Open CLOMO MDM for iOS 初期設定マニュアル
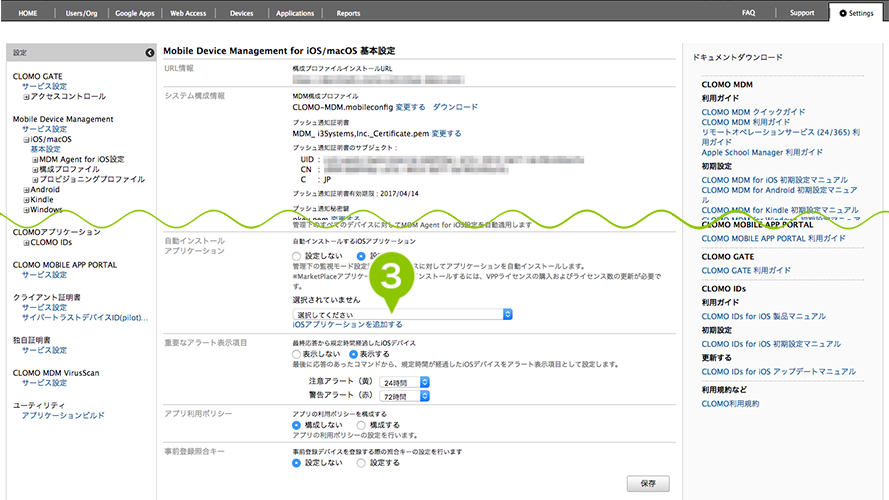Viewport: 889px width, 500px height. [x=774, y=180]
